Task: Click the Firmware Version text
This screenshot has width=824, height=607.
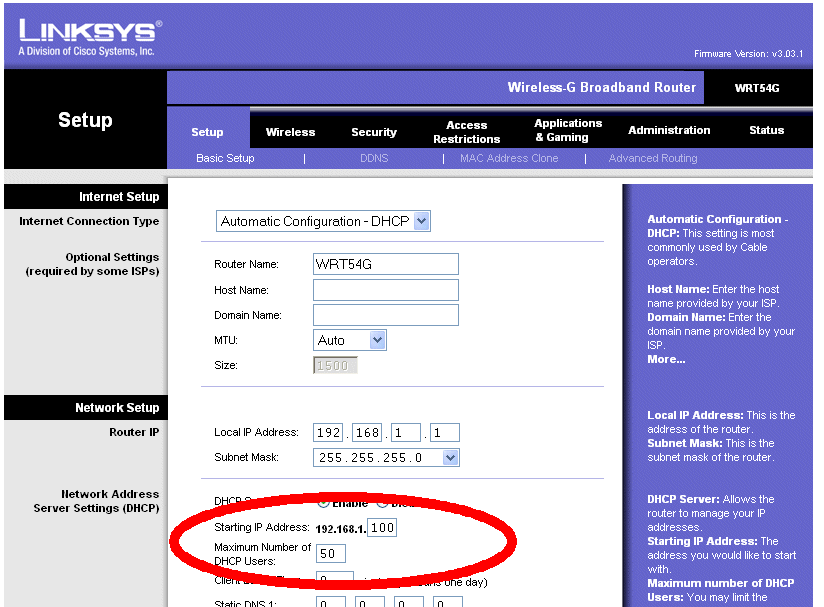Action: 748,54
